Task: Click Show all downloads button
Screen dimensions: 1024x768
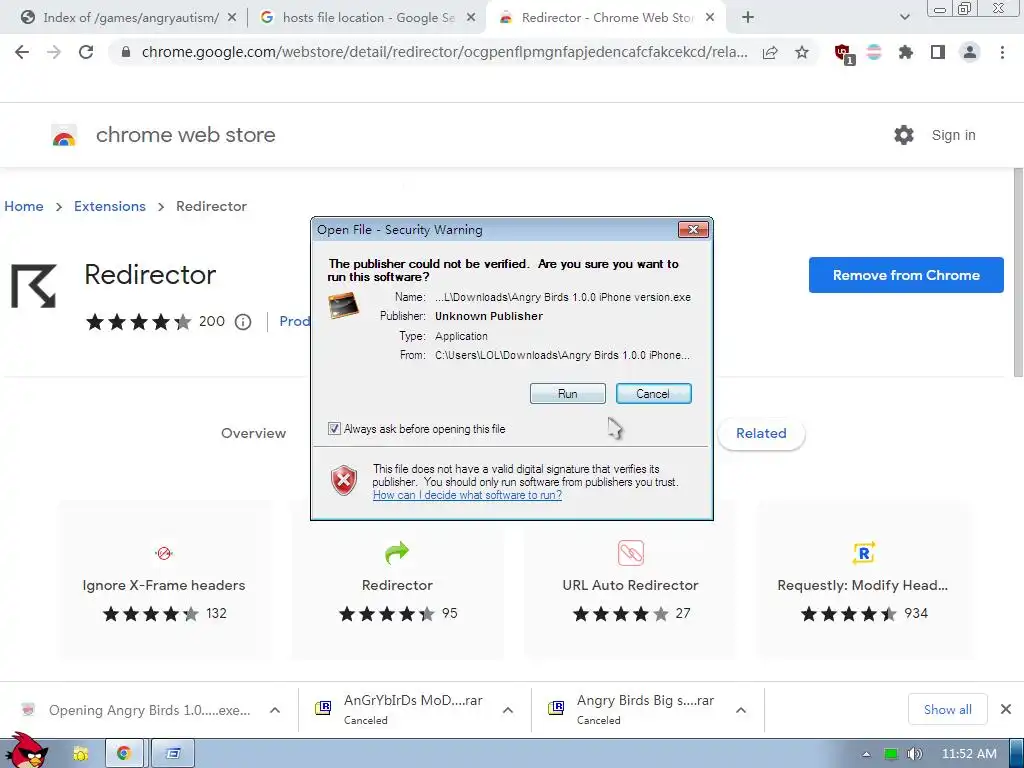Action: pos(947,709)
